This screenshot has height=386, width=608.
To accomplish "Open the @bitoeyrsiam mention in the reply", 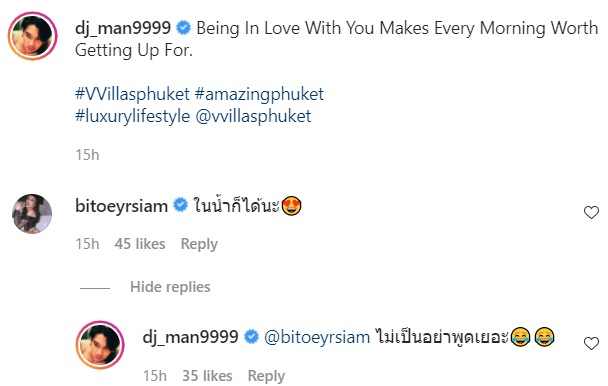I will tap(317, 337).
